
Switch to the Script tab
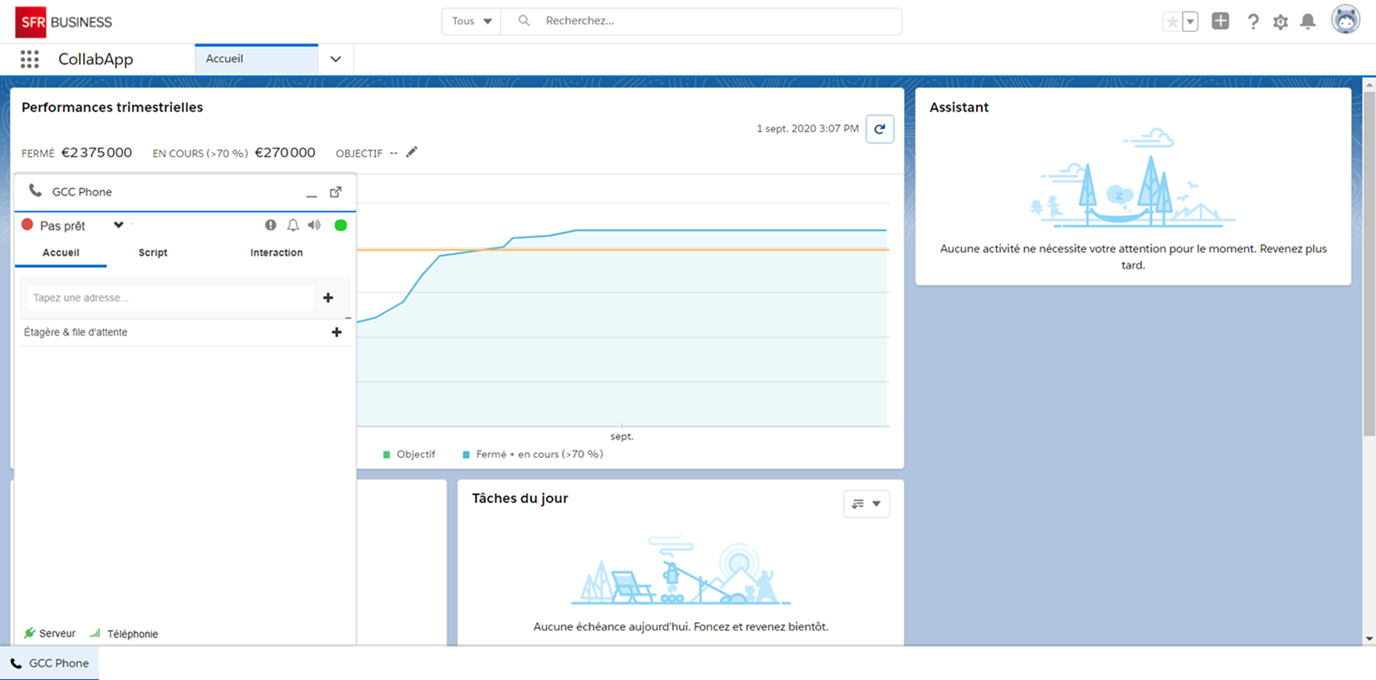click(x=153, y=253)
